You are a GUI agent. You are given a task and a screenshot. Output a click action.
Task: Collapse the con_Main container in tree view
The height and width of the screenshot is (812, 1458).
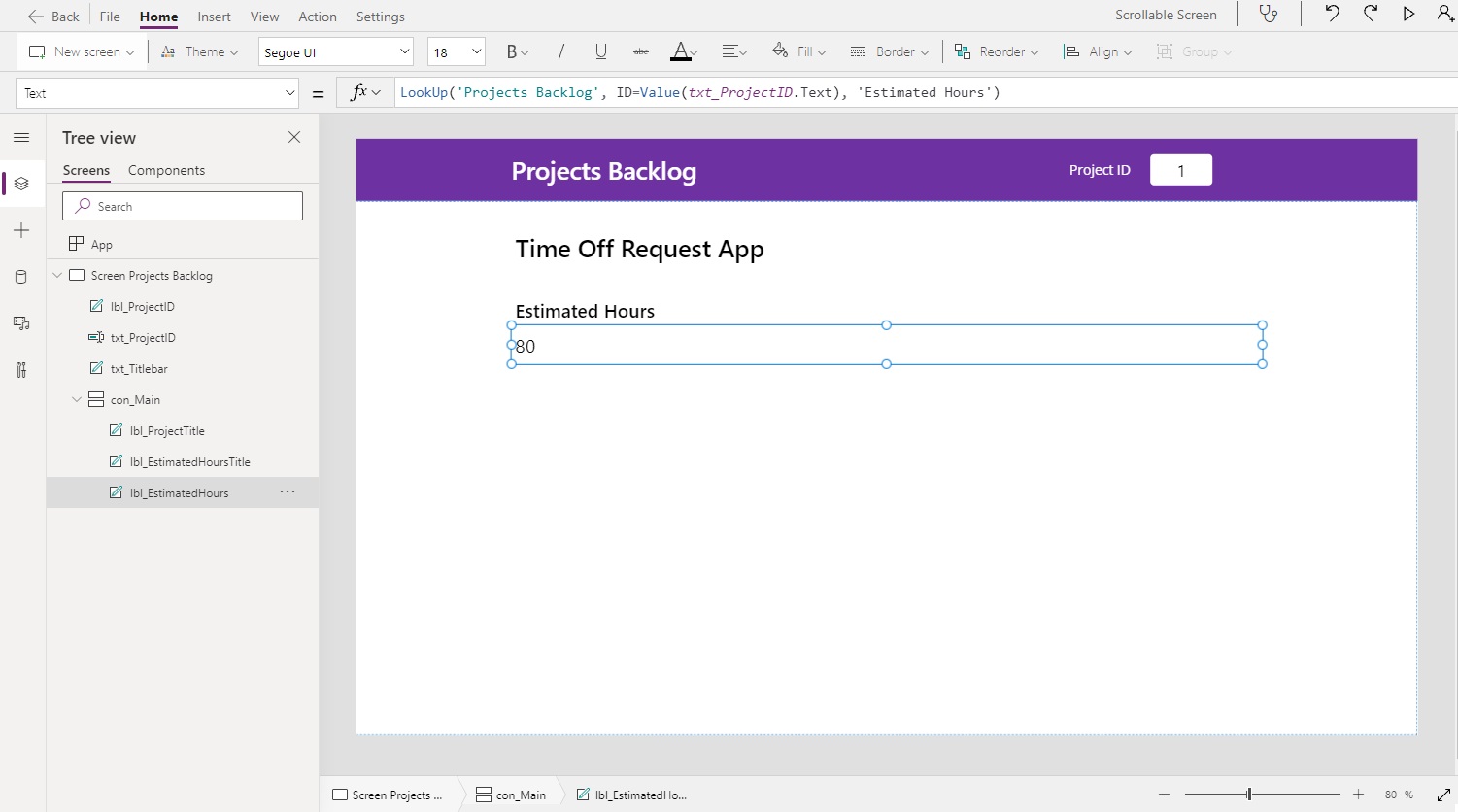click(77, 399)
